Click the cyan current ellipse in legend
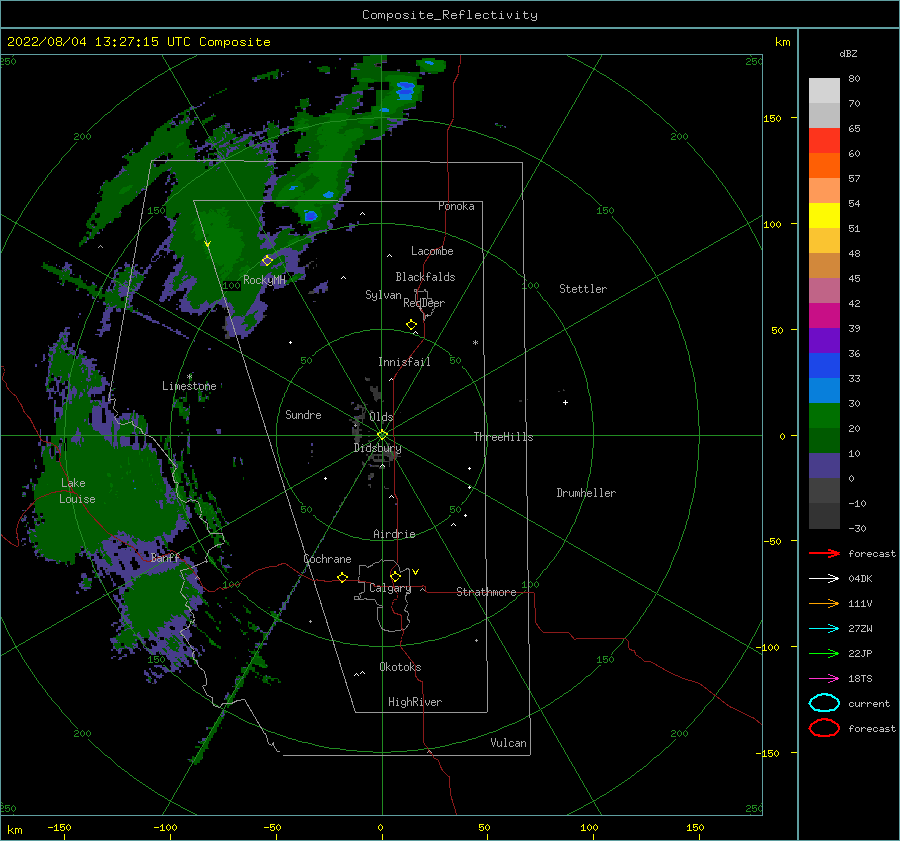The height and width of the screenshot is (841, 900). click(824, 703)
